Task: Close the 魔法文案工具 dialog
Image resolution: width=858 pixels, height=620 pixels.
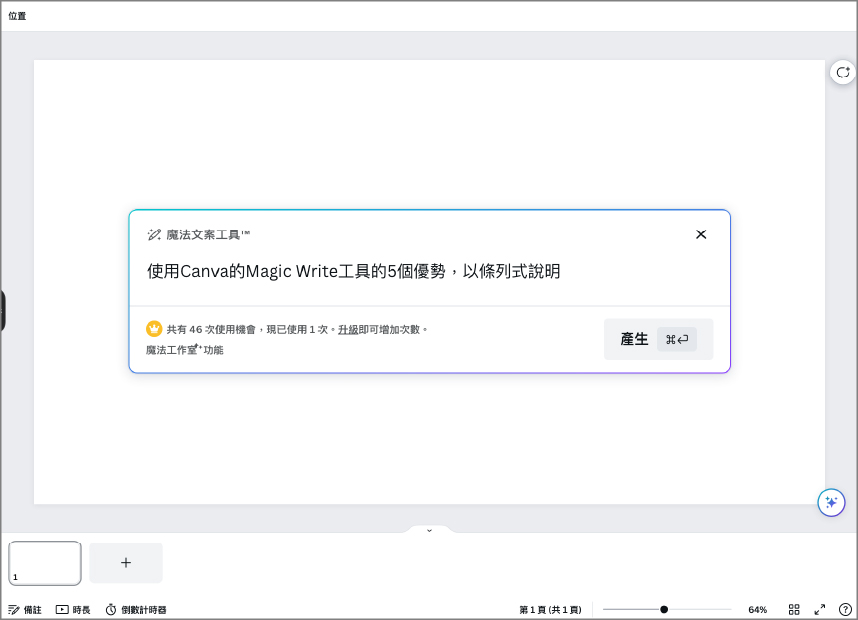Action: 701,234
